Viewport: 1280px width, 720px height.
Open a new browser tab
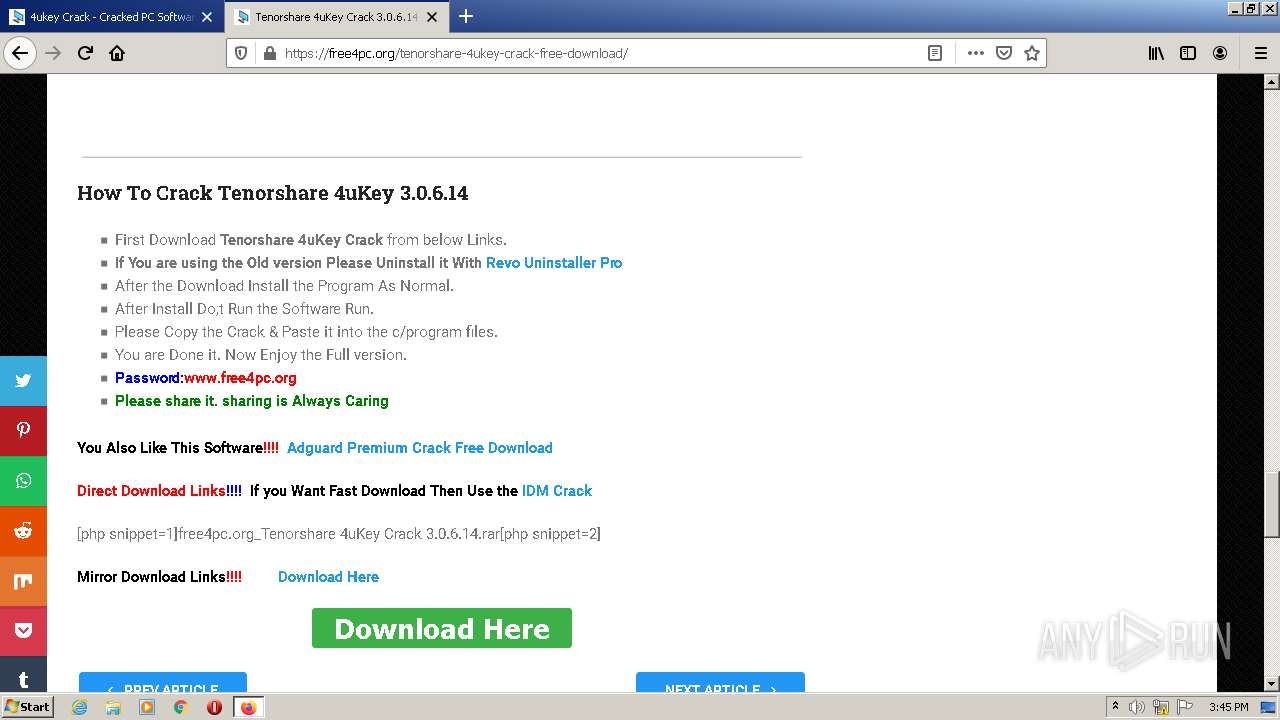coord(466,16)
